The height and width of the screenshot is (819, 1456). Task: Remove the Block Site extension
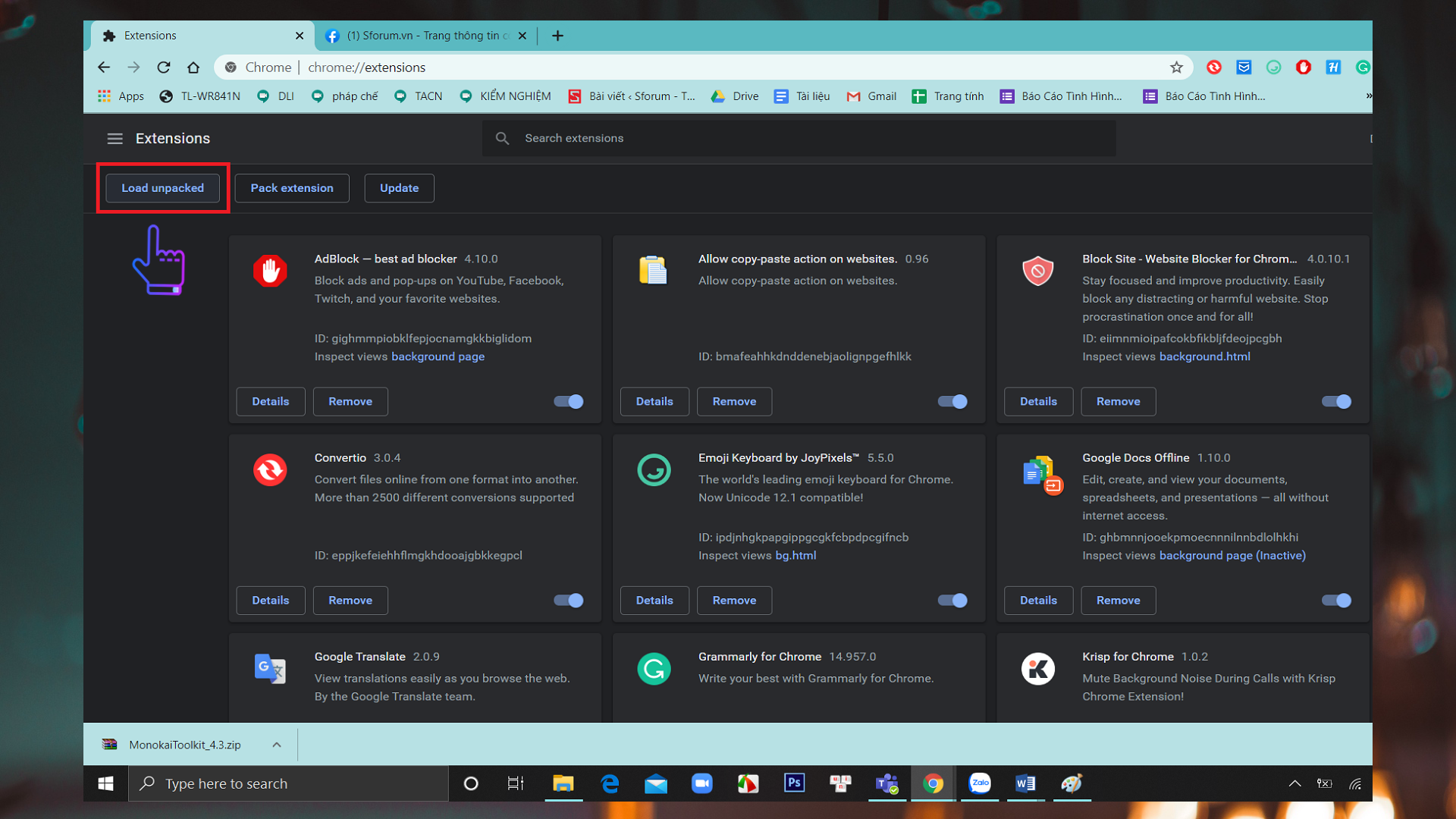click(x=1118, y=401)
